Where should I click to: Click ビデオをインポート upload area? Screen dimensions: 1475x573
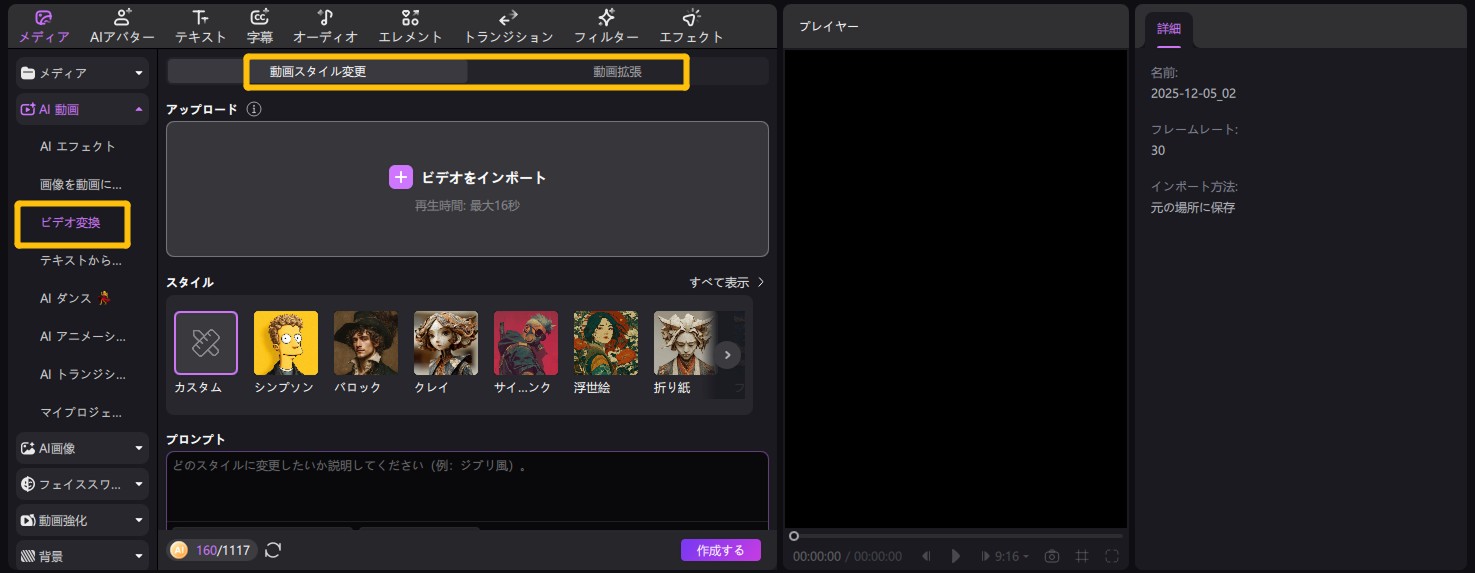point(467,189)
